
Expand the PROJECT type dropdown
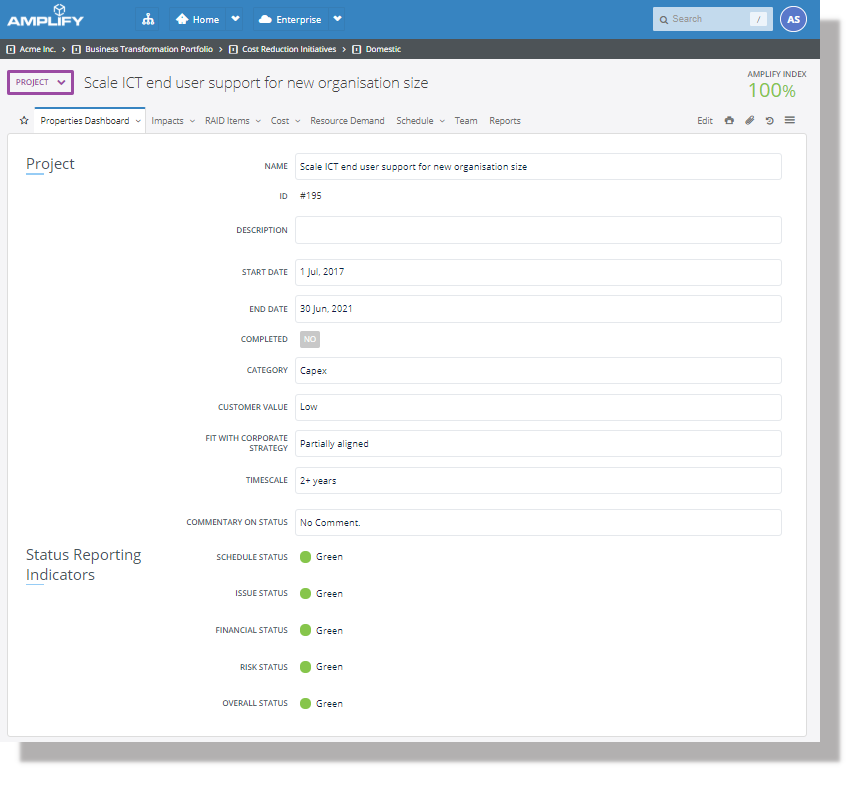pos(41,82)
